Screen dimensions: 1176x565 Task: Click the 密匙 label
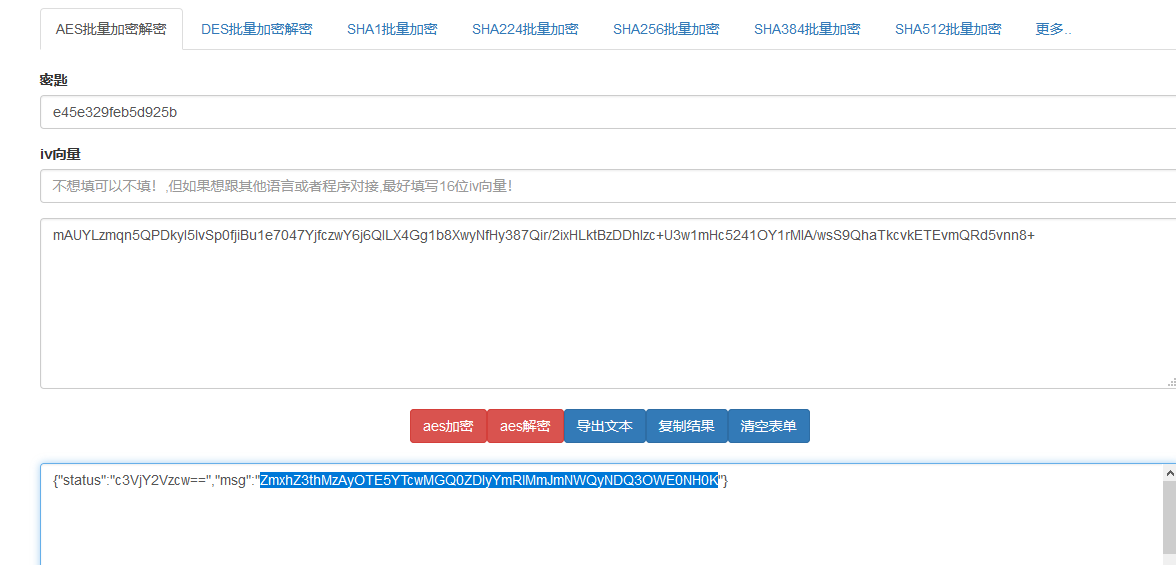tap(54, 80)
